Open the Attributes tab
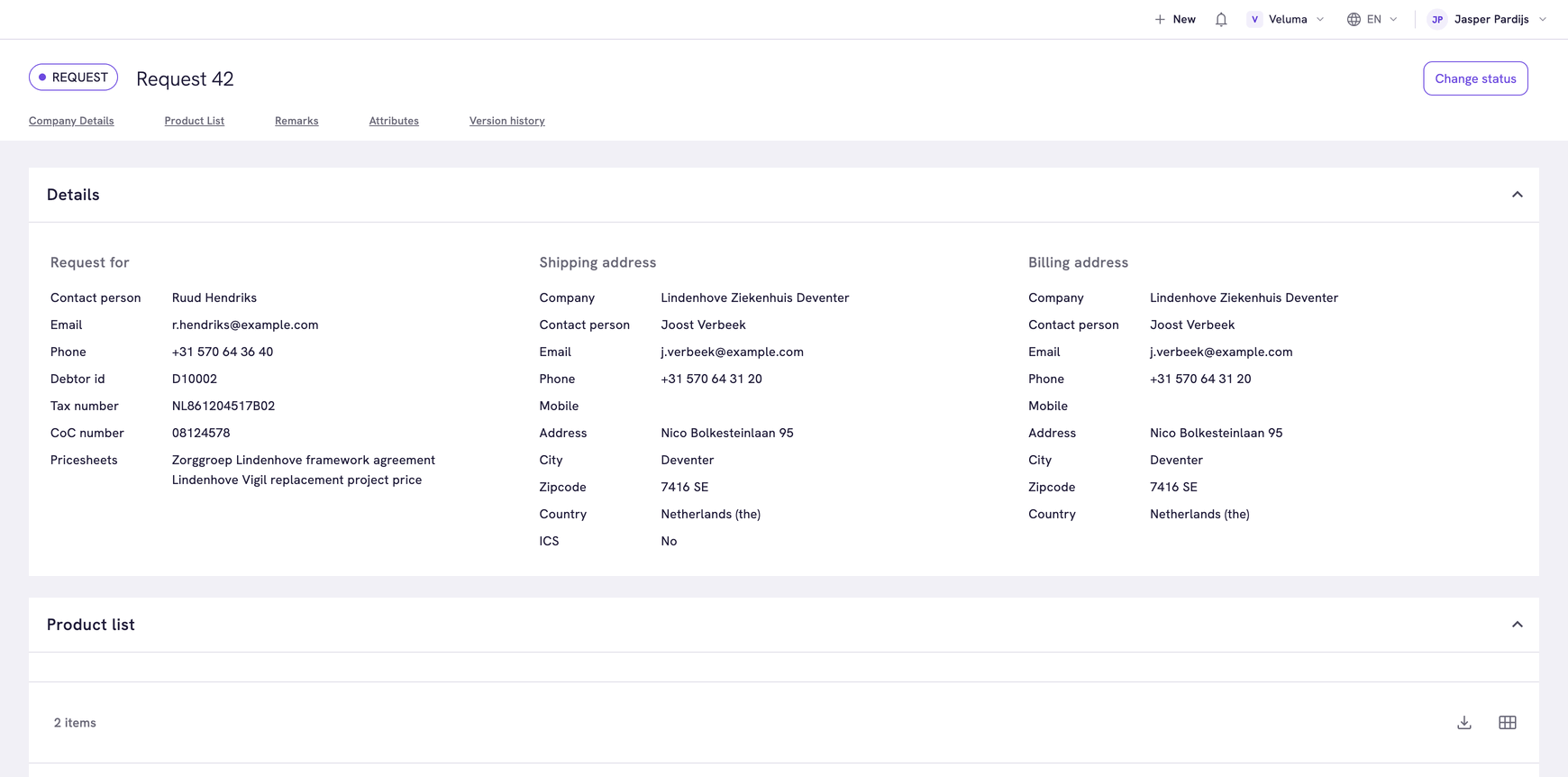The width and height of the screenshot is (1568, 777). (x=394, y=121)
